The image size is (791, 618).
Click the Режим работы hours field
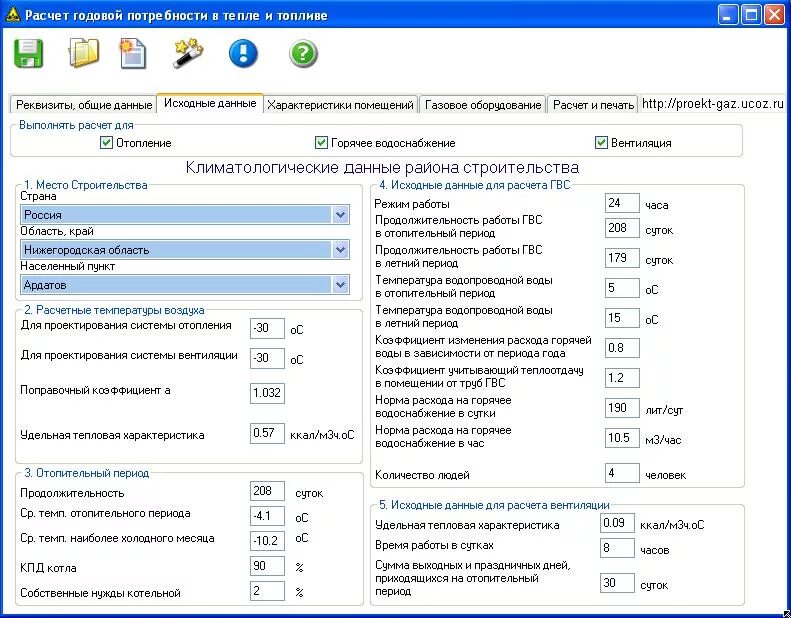tap(622, 203)
